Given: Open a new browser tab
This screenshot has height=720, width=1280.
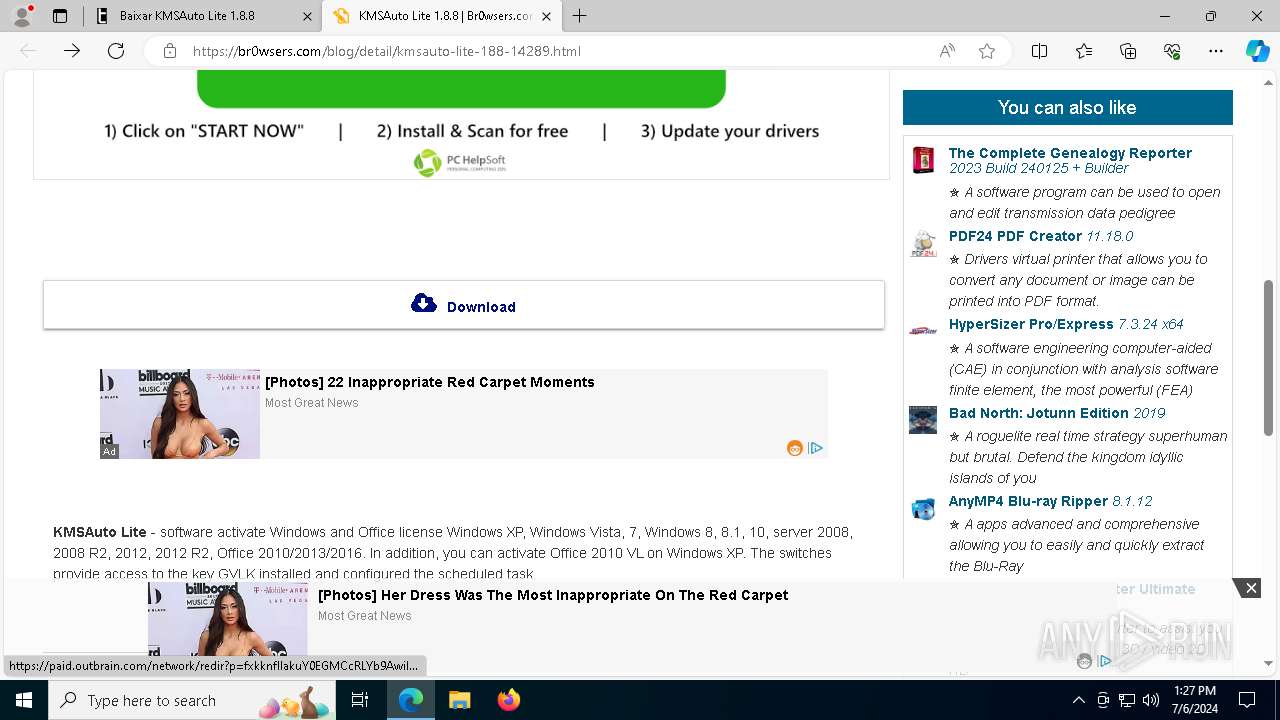Looking at the screenshot, I should [580, 16].
